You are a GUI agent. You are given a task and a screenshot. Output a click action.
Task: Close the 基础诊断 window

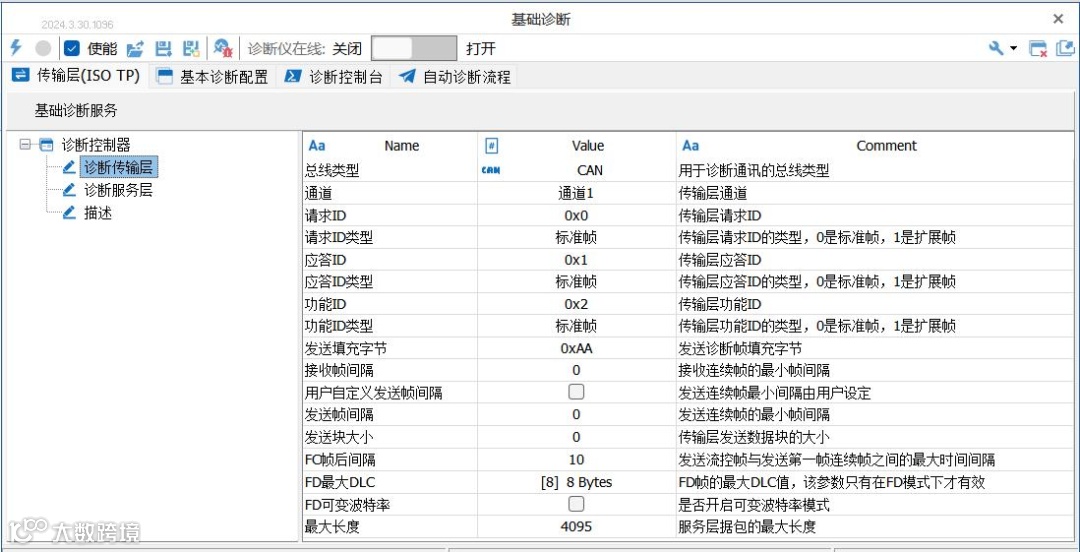(1059, 19)
